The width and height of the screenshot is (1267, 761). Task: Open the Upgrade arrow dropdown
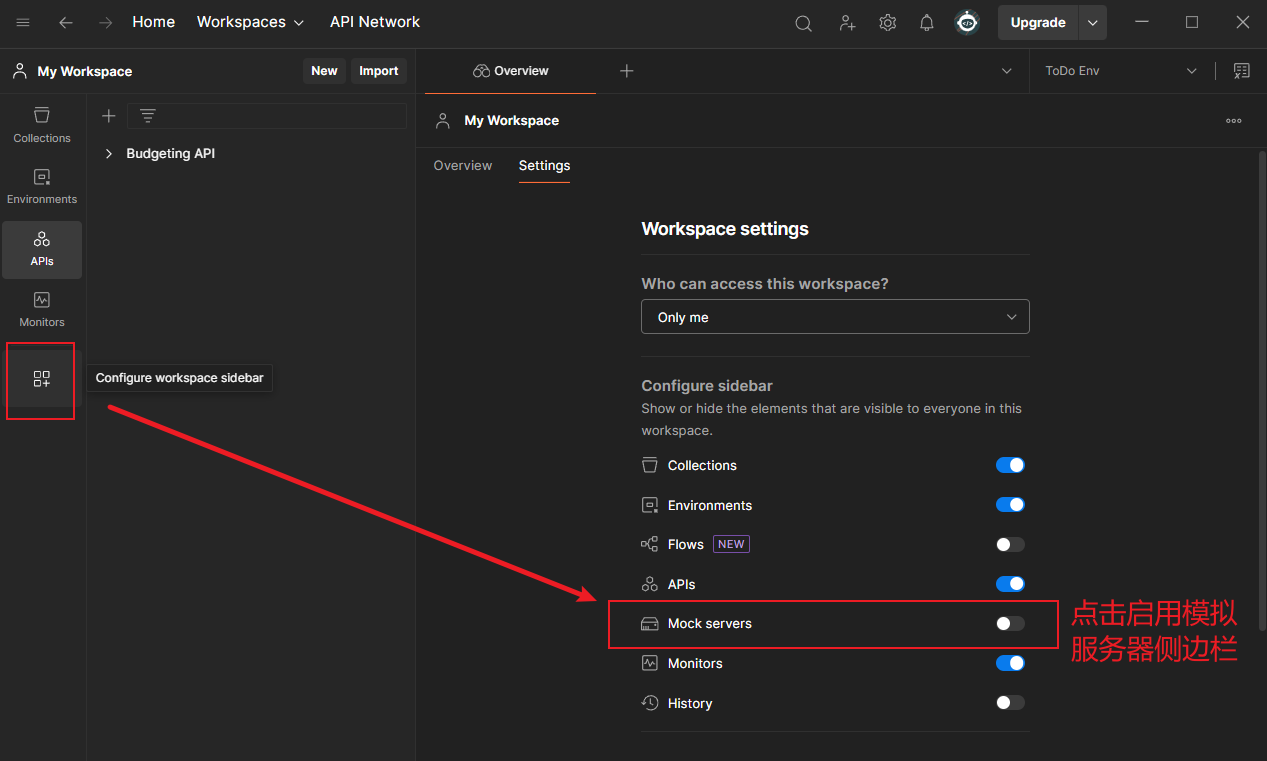tap(1092, 22)
